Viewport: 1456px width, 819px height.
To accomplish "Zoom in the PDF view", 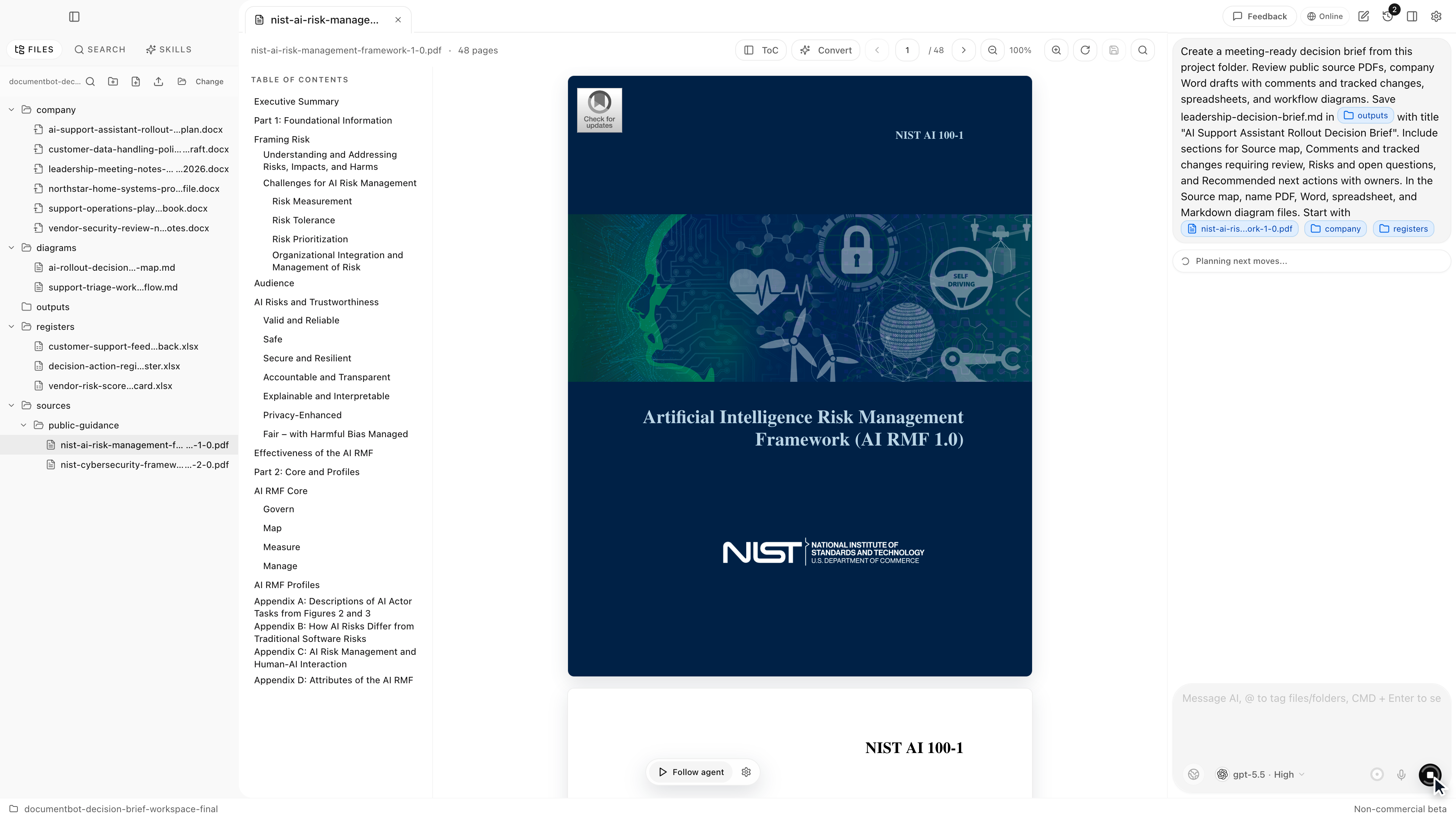I will tap(1056, 50).
